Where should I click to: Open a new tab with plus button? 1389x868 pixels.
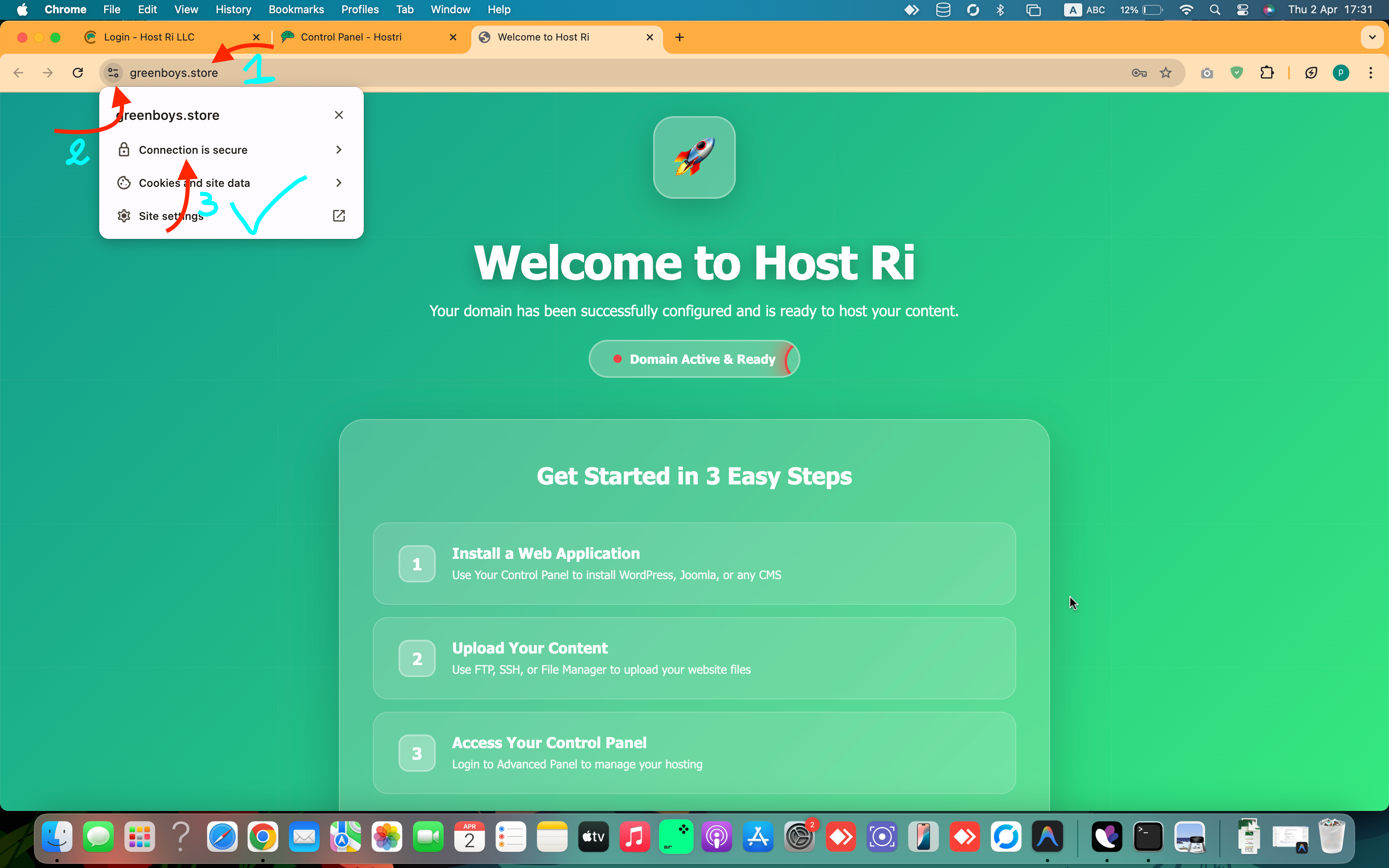[x=680, y=37]
